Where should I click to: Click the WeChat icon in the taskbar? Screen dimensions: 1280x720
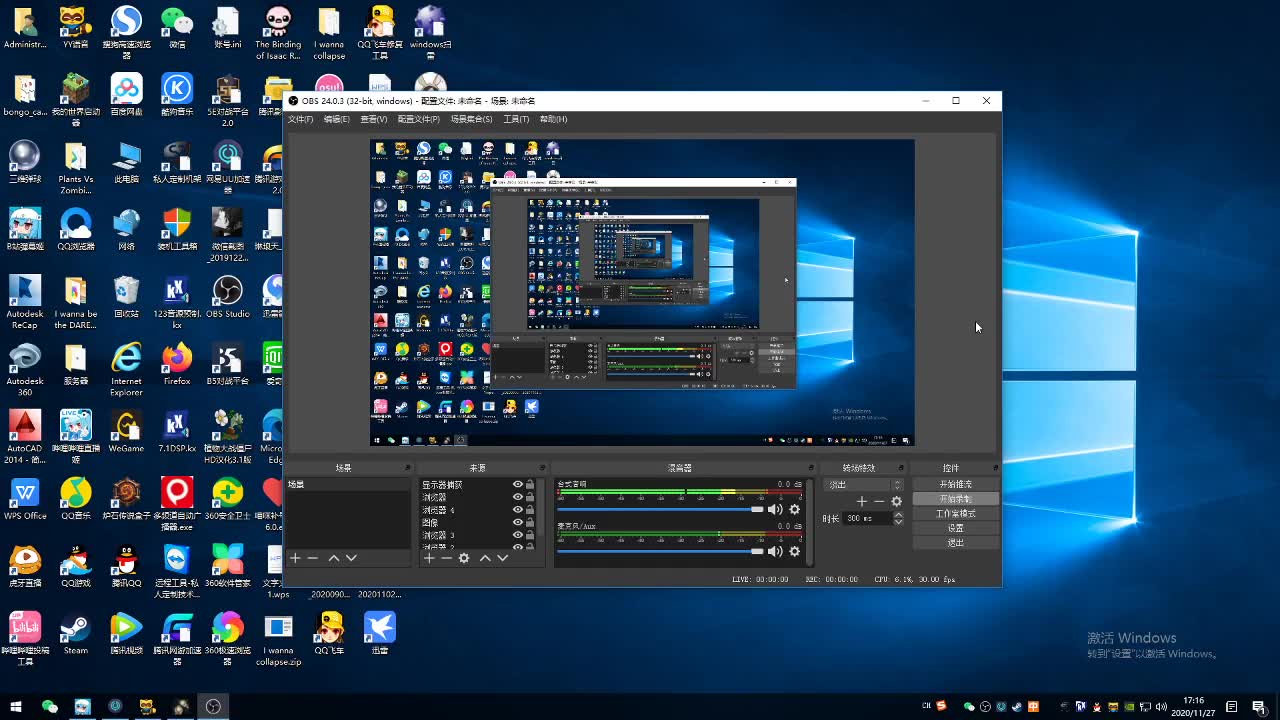click(49, 706)
